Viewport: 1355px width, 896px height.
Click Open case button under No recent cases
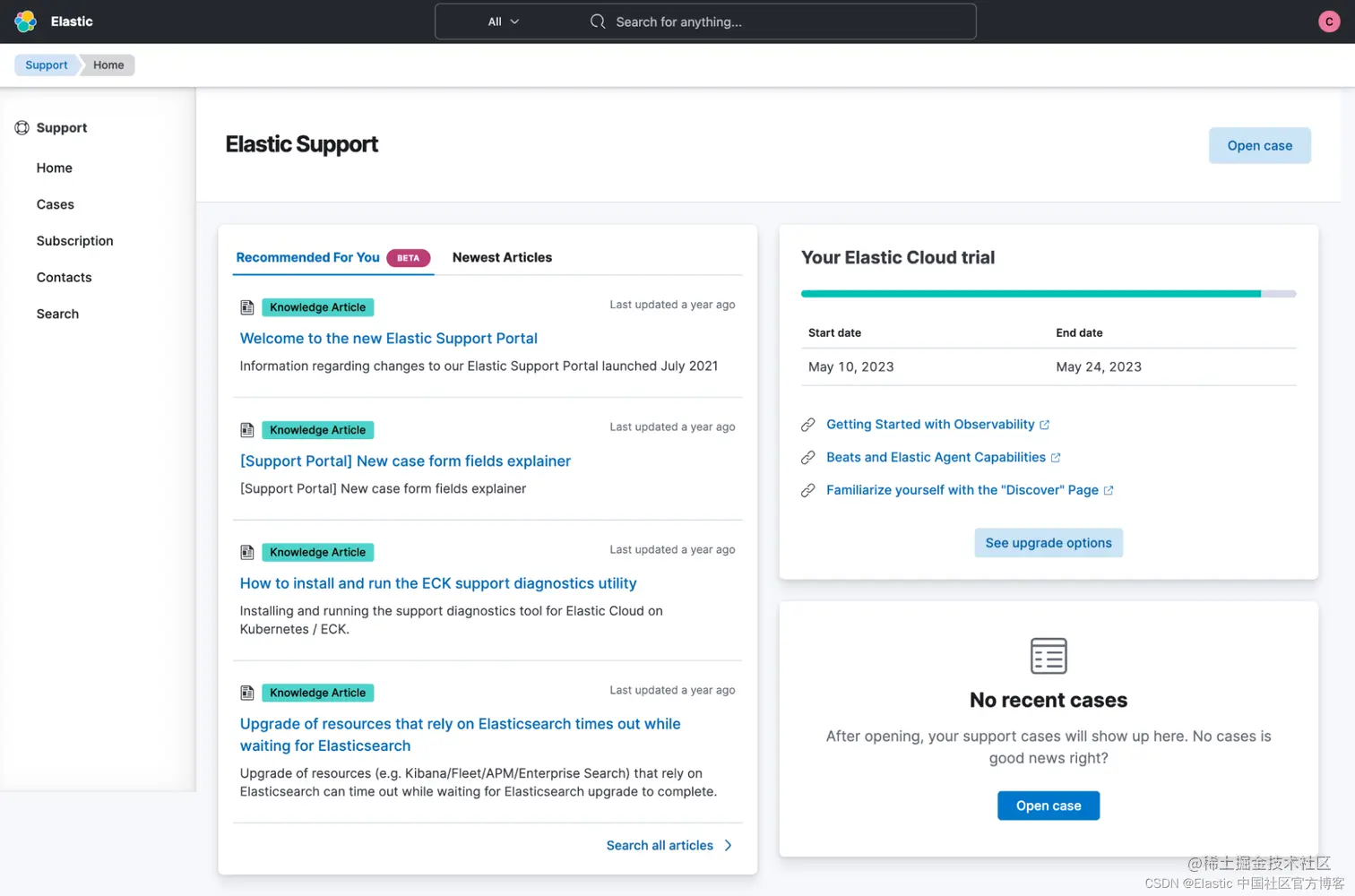pos(1049,806)
